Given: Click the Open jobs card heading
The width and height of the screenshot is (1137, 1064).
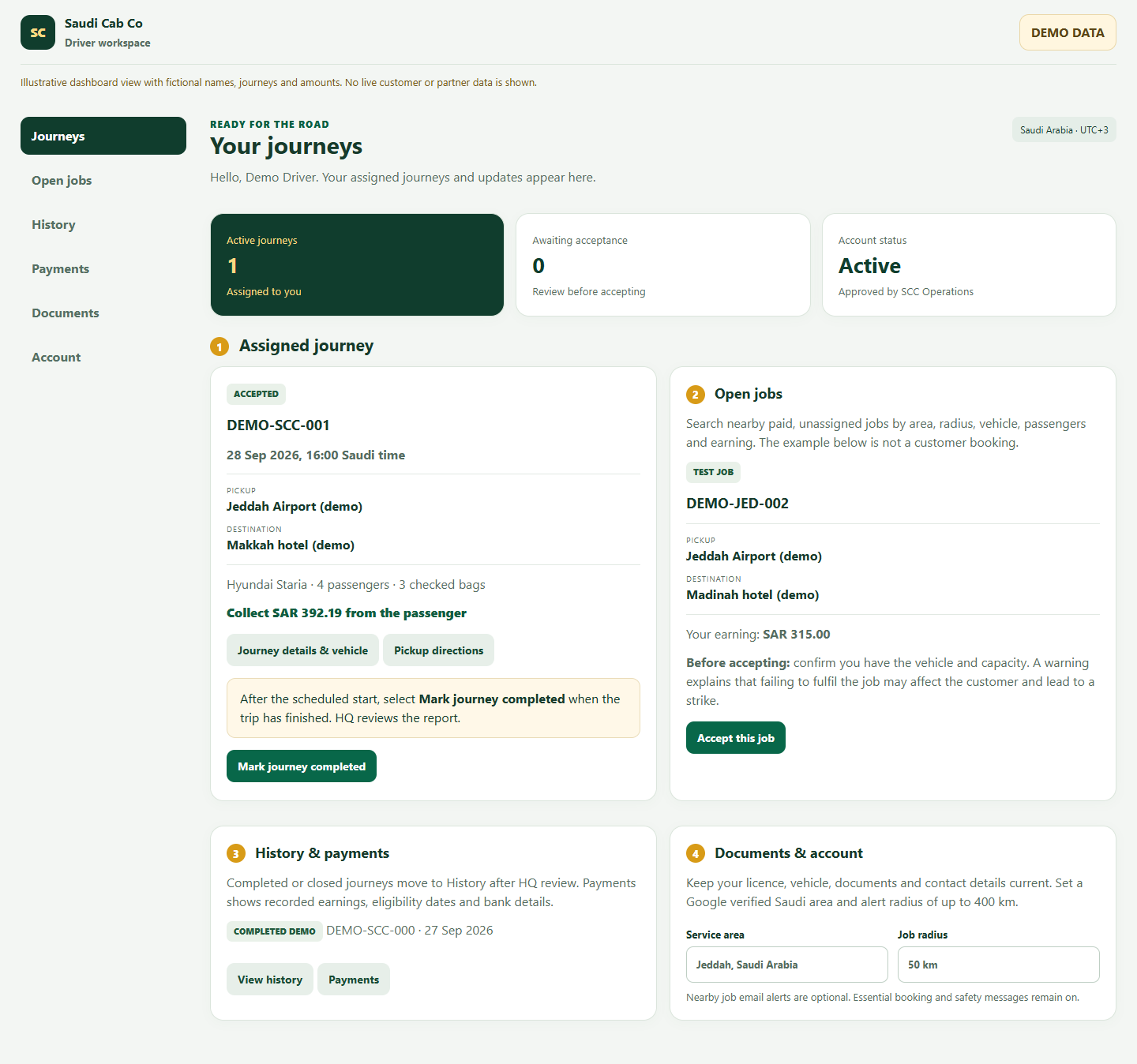Looking at the screenshot, I should 749,394.
